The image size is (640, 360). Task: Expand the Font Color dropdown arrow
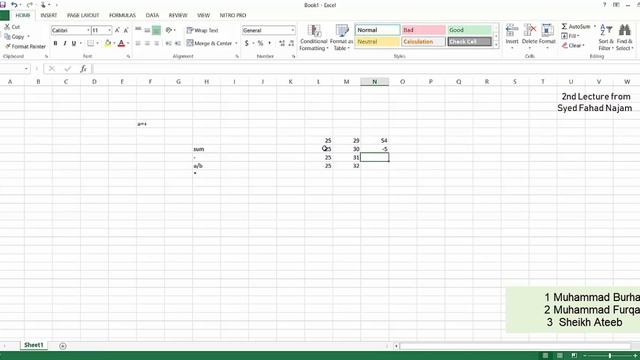point(128,43)
